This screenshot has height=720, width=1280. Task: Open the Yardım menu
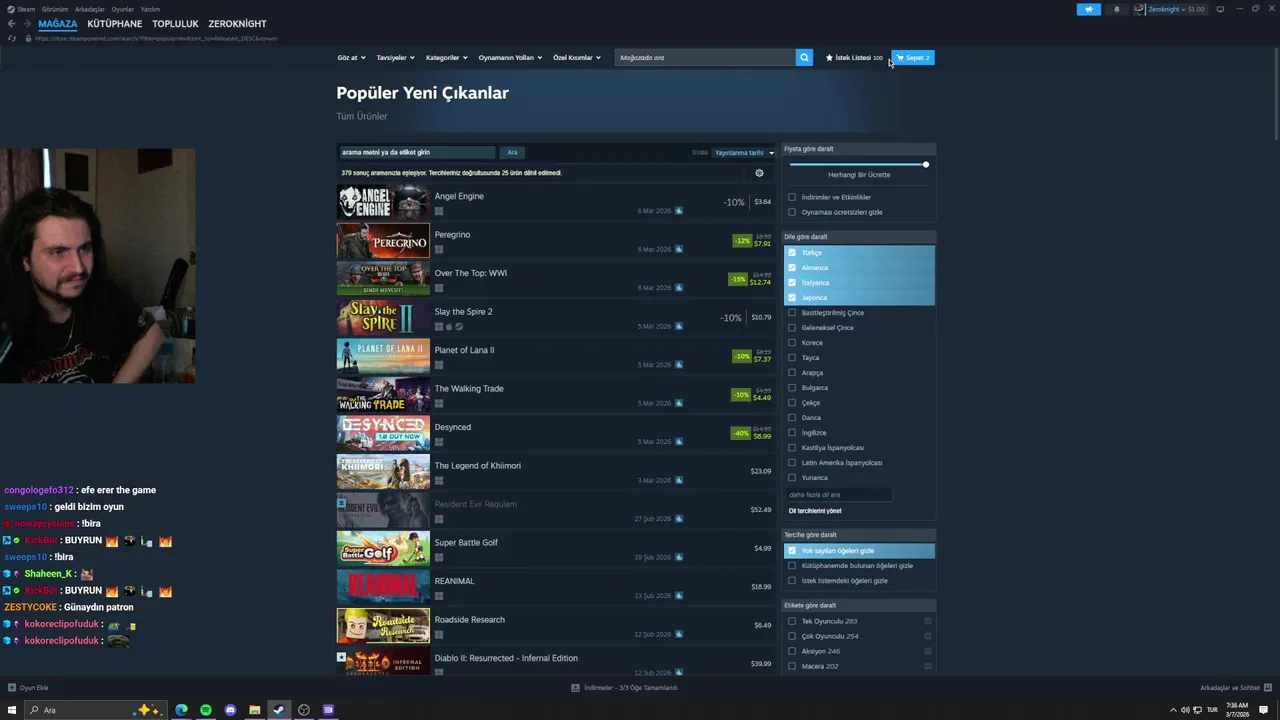tap(150, 9)
